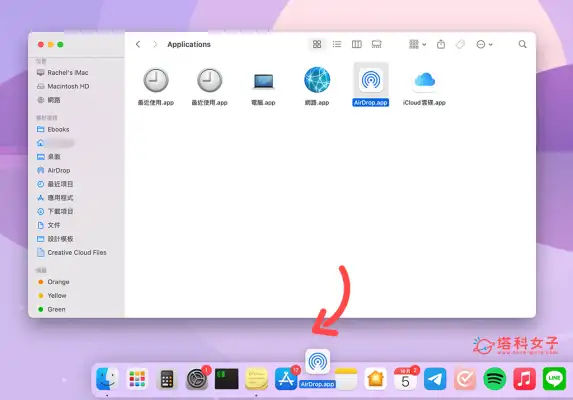Select Macintosh HD in sidebar

(63, 87)
